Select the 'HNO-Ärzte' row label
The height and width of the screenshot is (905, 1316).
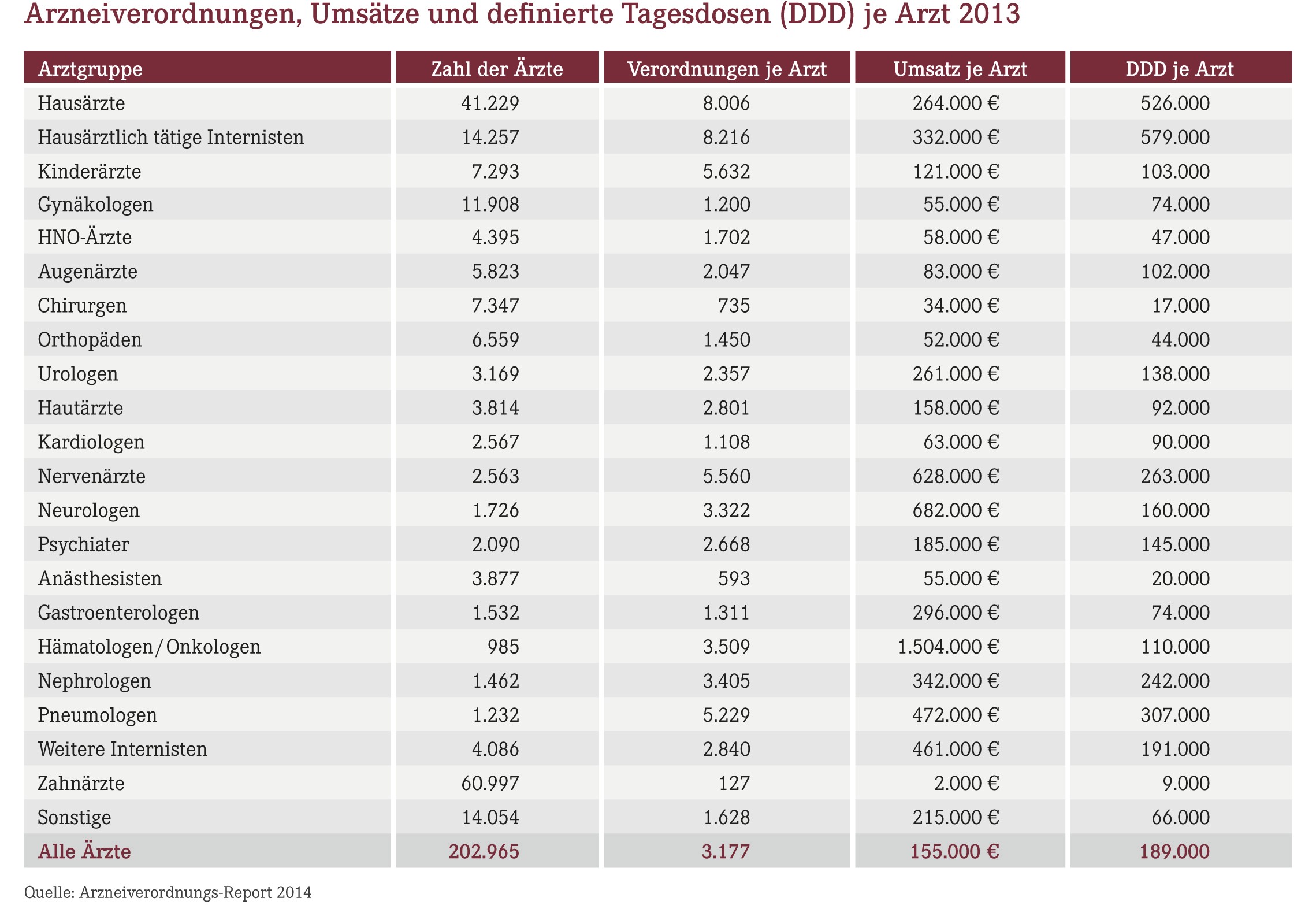tap(84, 238)
